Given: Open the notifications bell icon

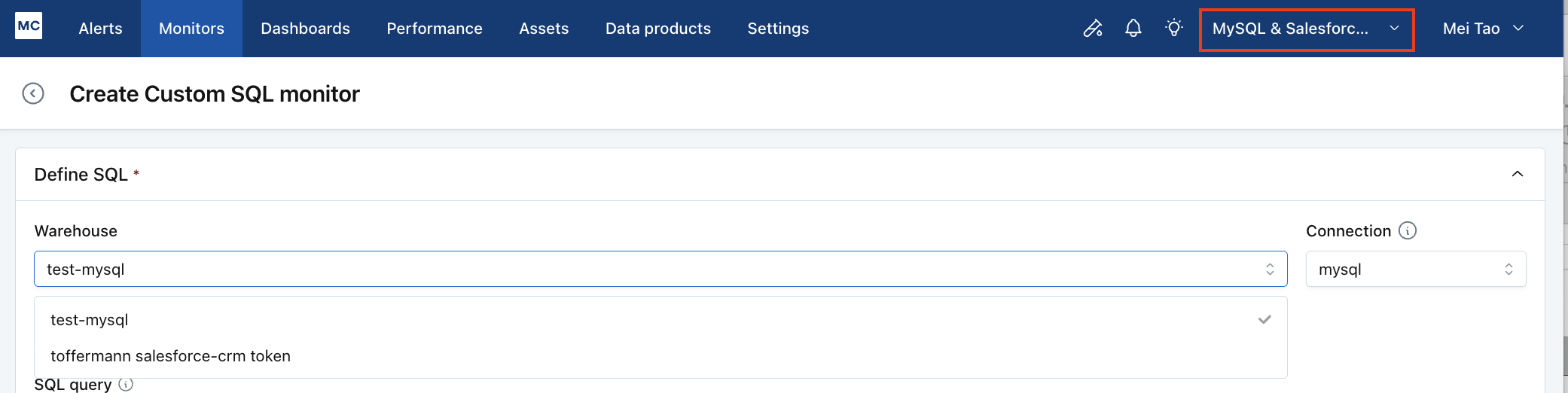Looking at the screenshot, I should pos(1133,29).
